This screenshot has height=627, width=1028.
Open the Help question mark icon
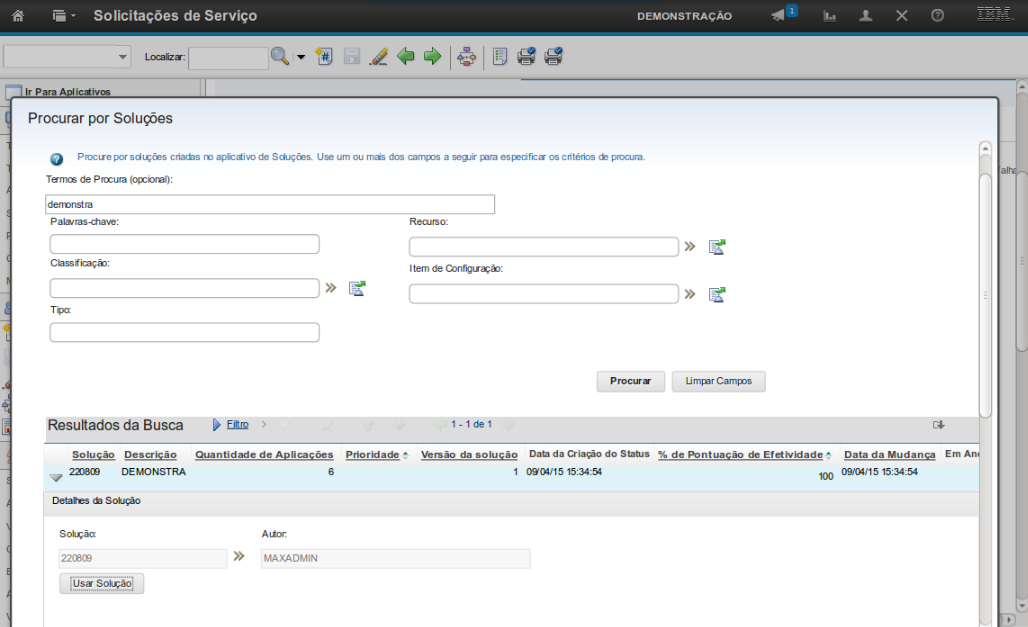pyautogui.click(x=937, y=16)
